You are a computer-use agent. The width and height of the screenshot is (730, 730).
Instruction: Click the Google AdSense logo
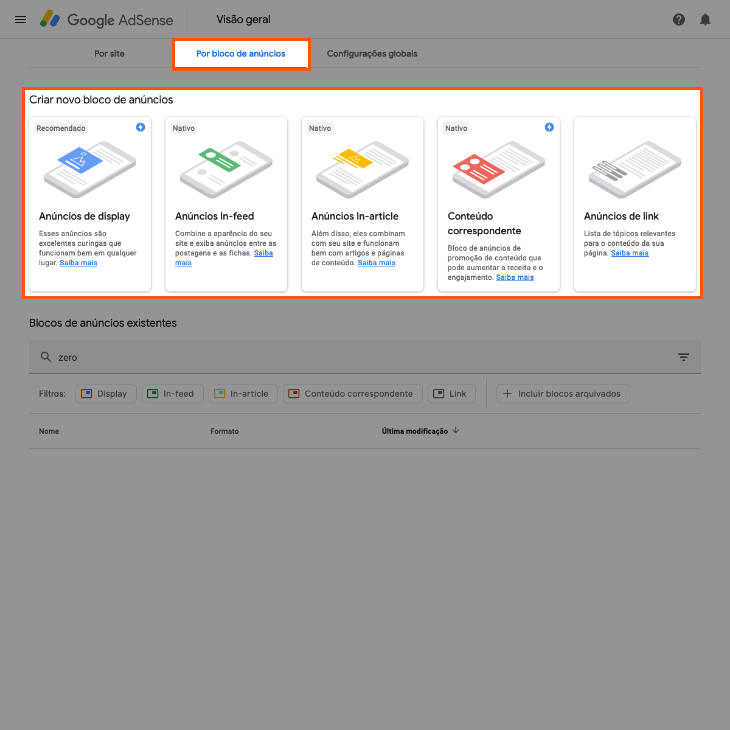(107, 20)
